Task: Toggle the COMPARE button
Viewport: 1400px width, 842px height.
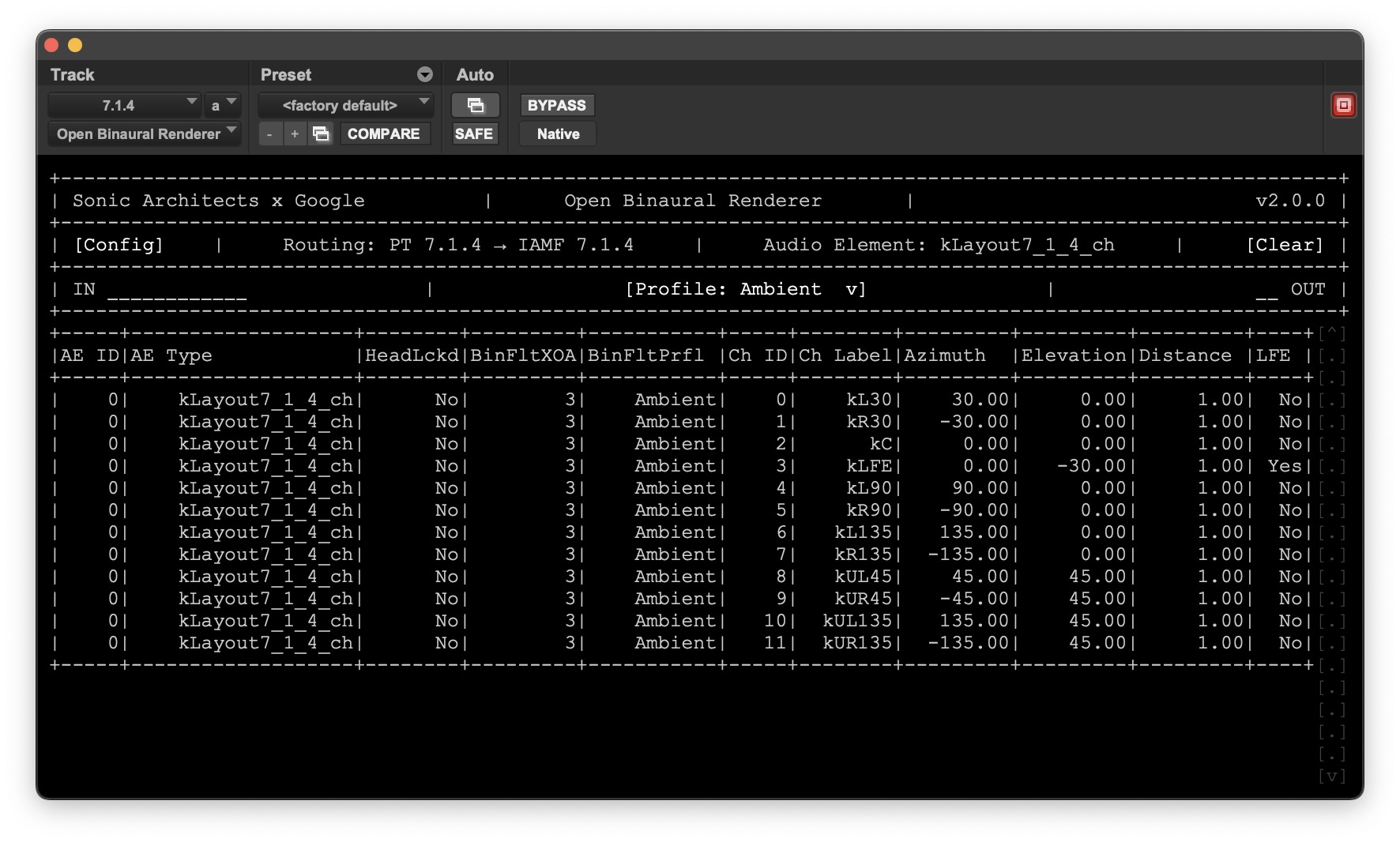Action: pyautogui.click(x=384, y=133)
